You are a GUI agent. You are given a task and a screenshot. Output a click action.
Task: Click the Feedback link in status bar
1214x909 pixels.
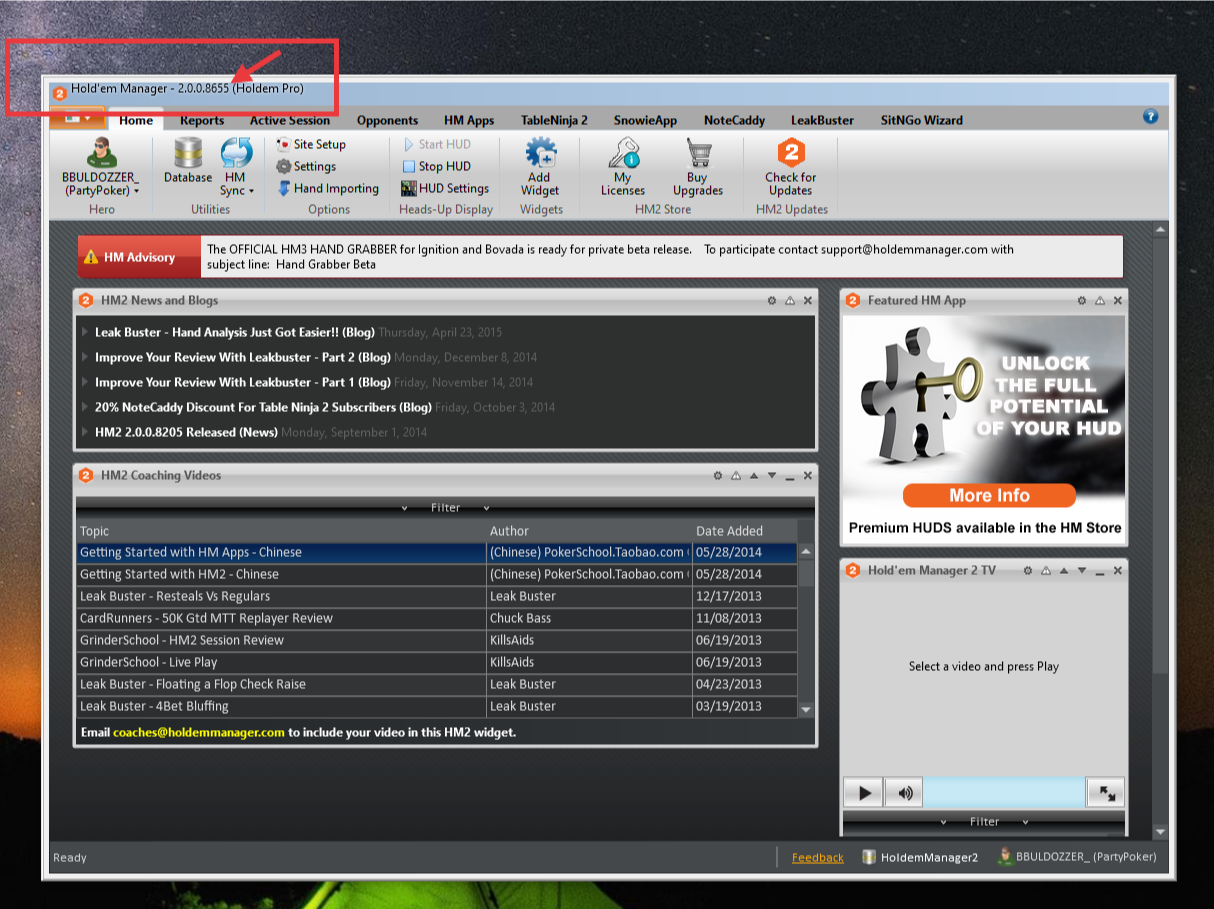817,857
